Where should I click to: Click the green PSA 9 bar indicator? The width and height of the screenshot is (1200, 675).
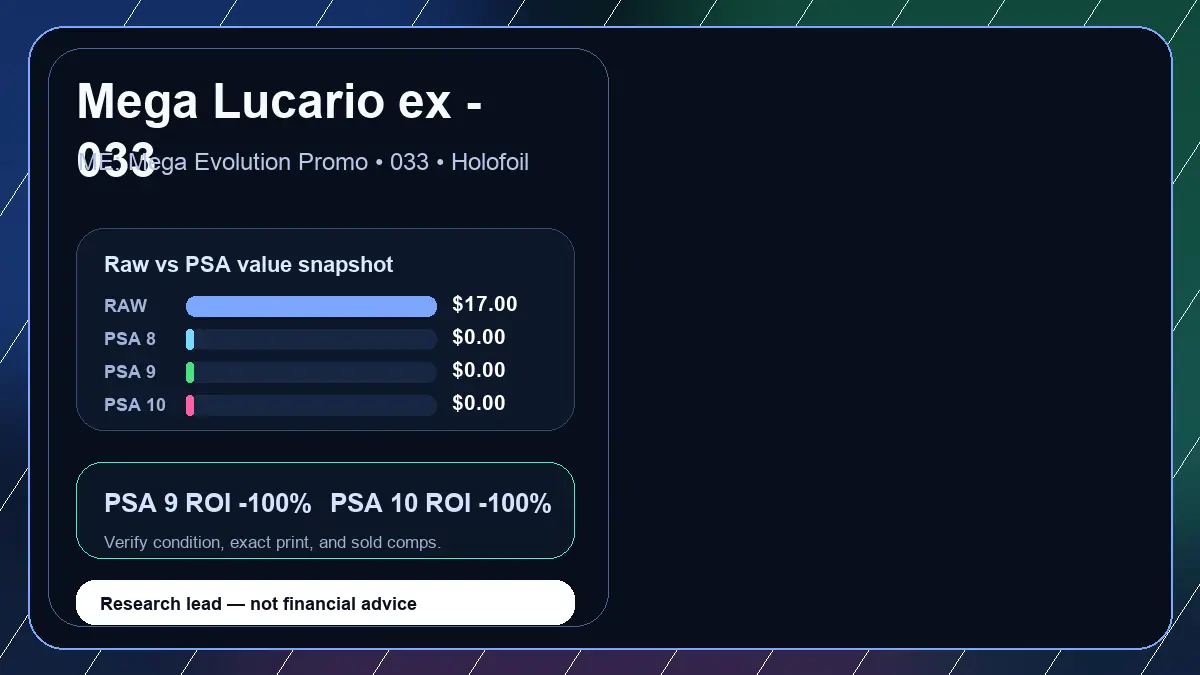click(x=190, y=372)
